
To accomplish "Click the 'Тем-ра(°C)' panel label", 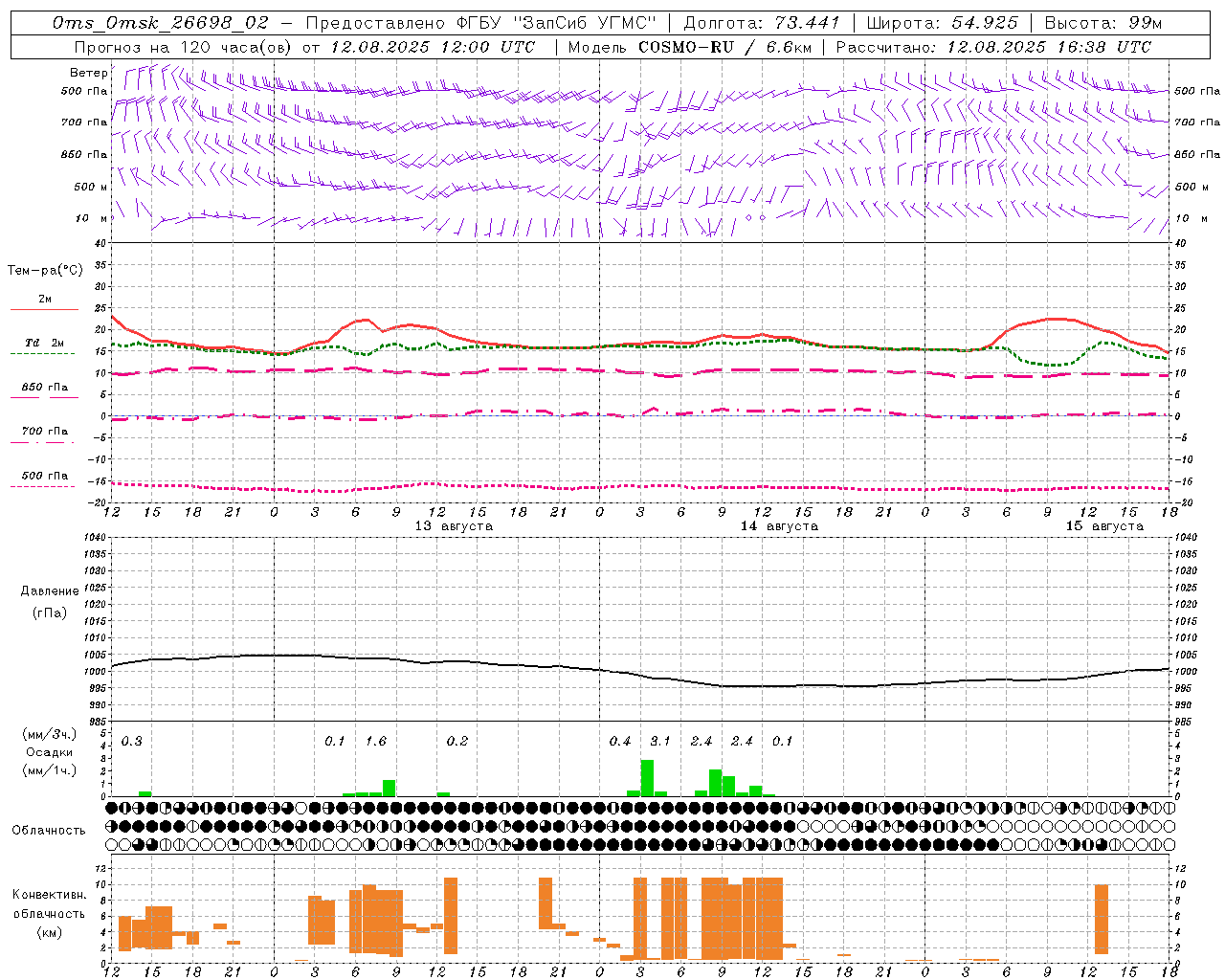I will tap(45, 271).
